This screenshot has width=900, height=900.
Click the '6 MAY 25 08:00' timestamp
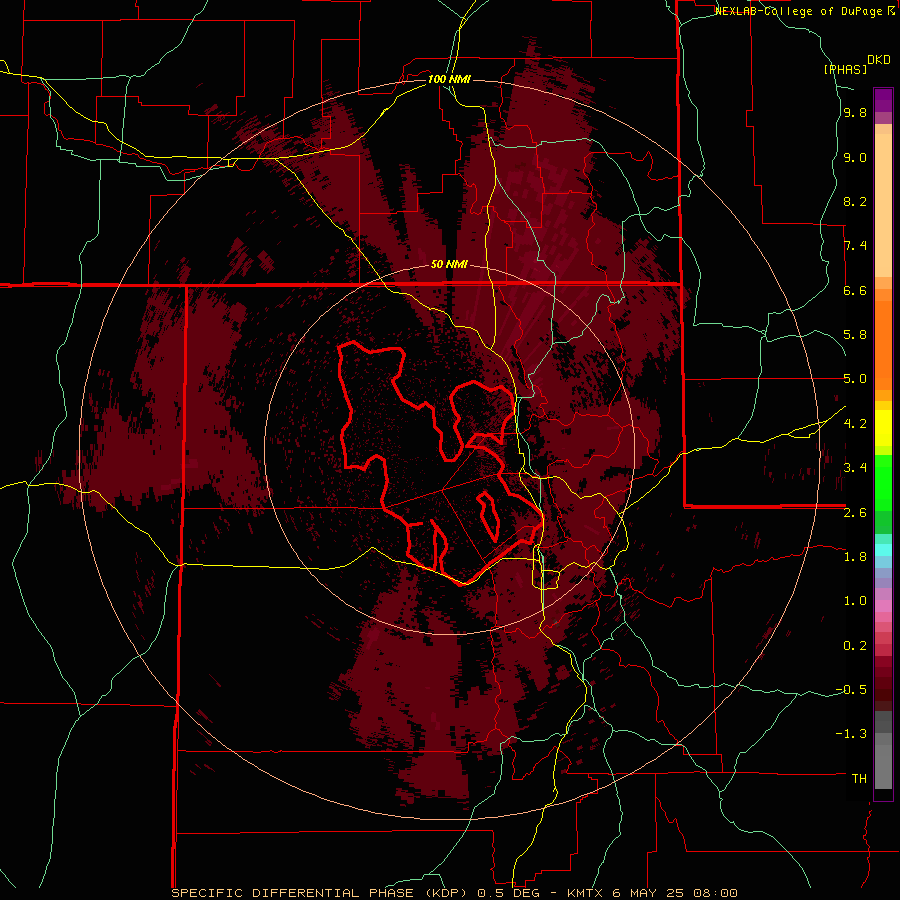pos(676,893)
